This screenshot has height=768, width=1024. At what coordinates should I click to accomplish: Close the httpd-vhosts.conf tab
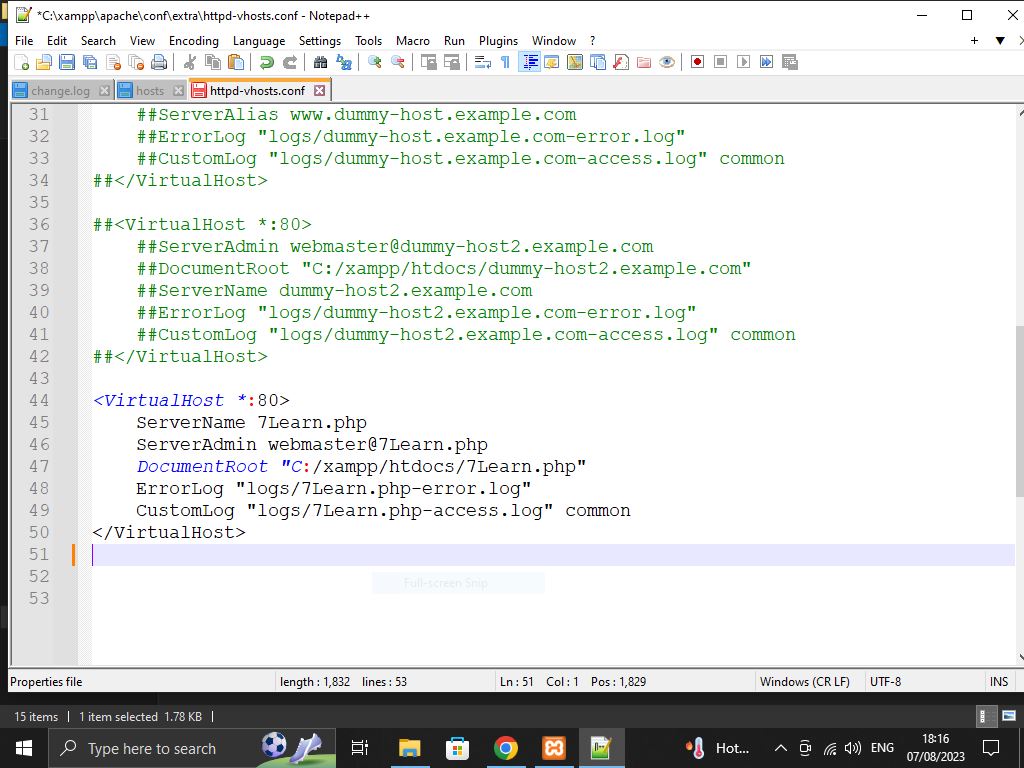pos(319,90)
